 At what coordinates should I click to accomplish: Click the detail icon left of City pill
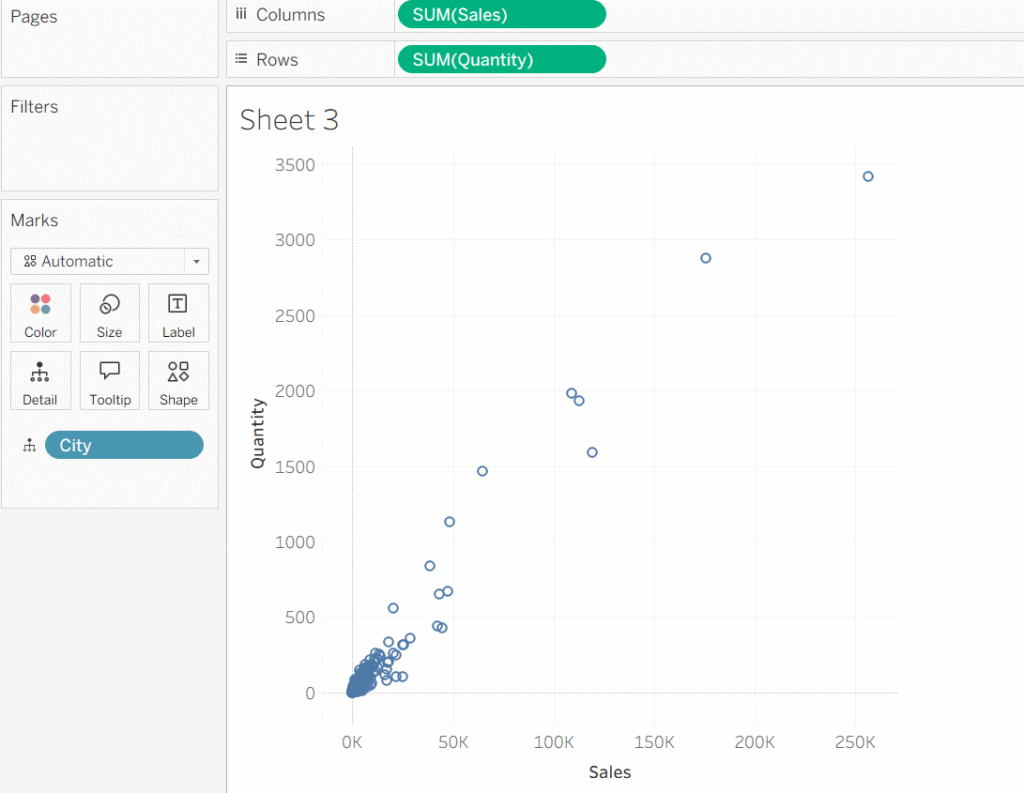tap(29, 446)
